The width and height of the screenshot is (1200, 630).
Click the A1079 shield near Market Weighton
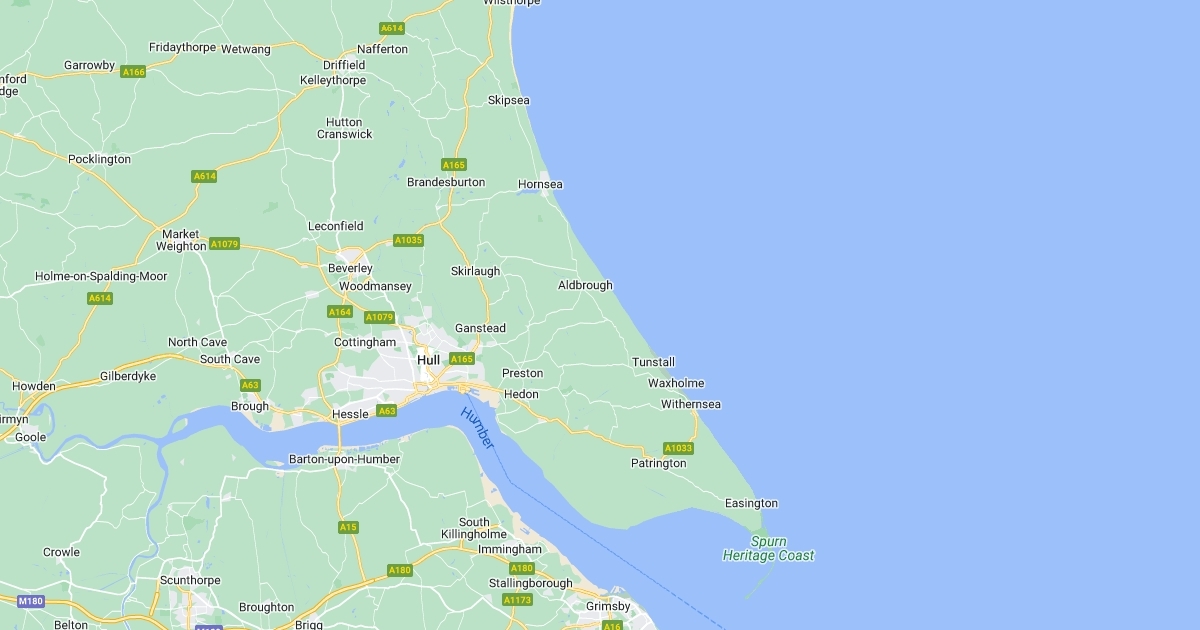pos(224,244)
